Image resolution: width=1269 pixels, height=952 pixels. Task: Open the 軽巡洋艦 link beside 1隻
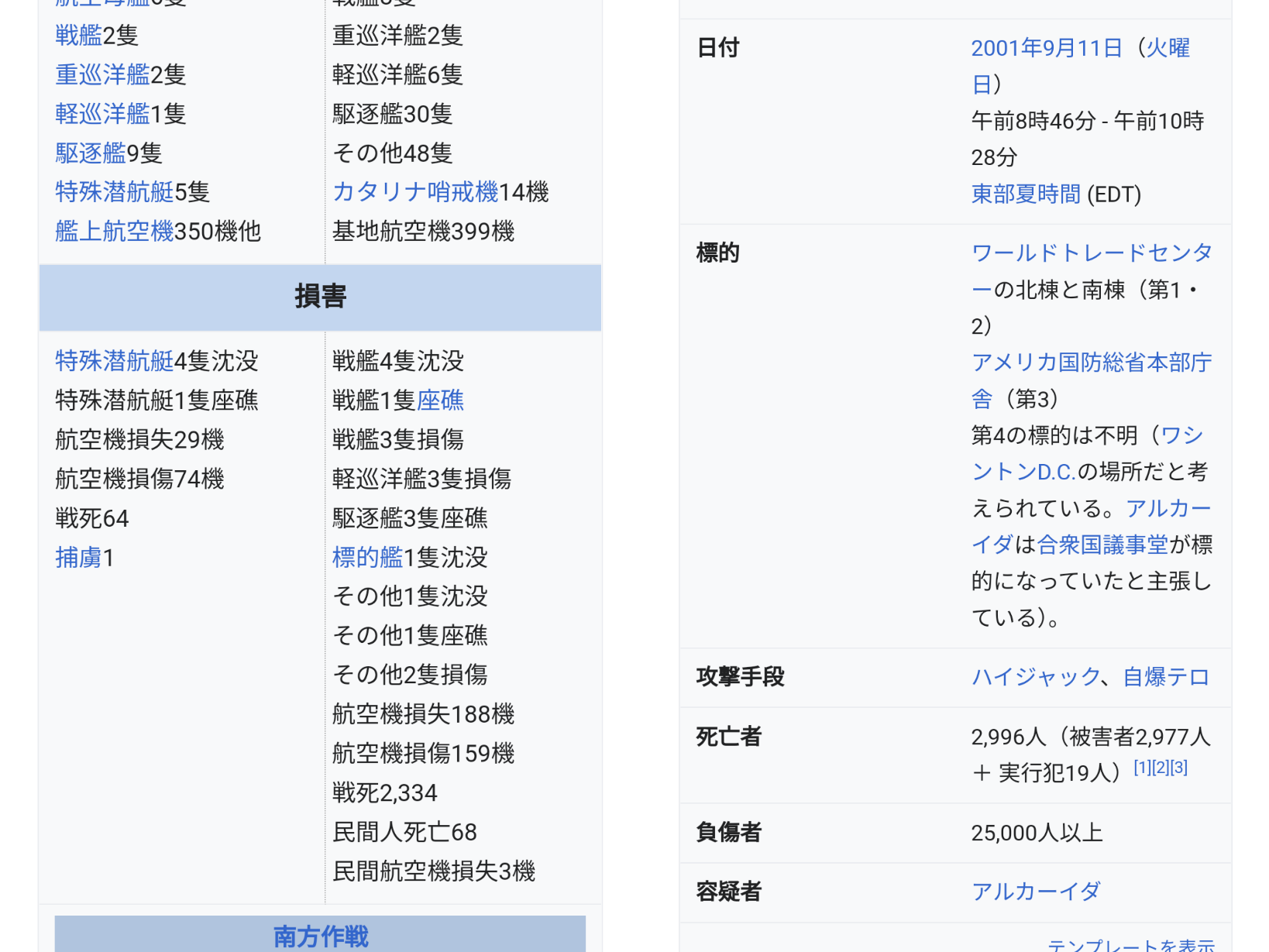click(x=102, y=115)
